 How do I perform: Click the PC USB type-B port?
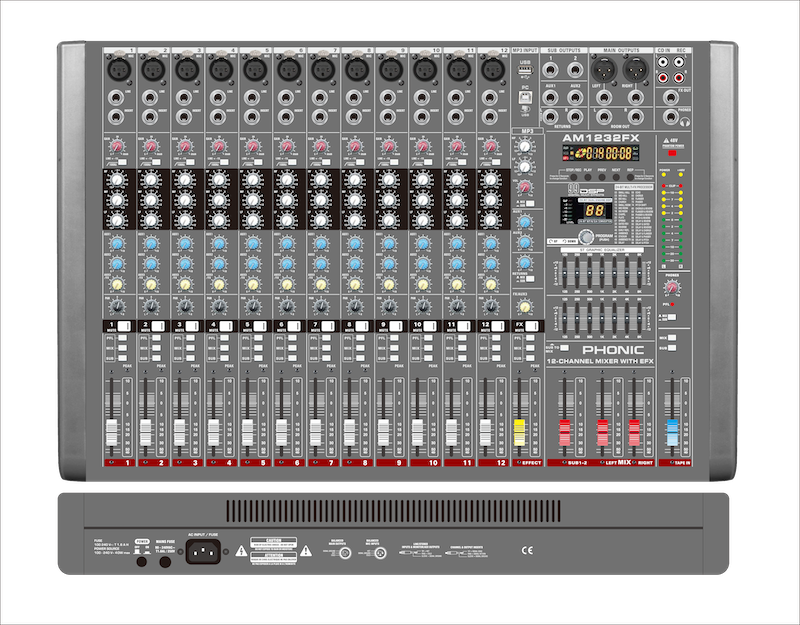[525, 98]
